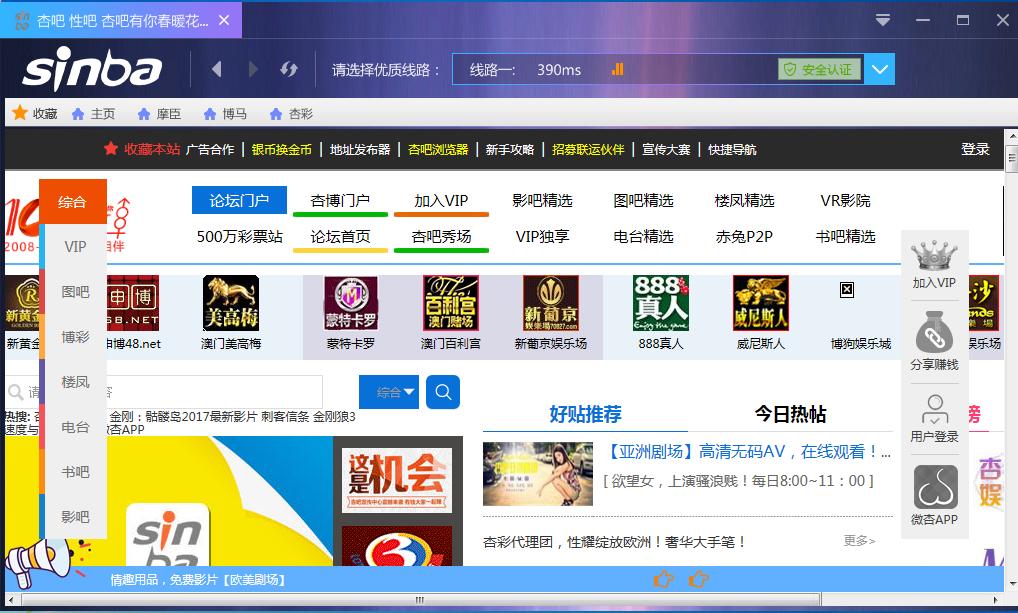Open the 杏彩 bookmark
This screenshot has width=1018, height=613.
292,114
